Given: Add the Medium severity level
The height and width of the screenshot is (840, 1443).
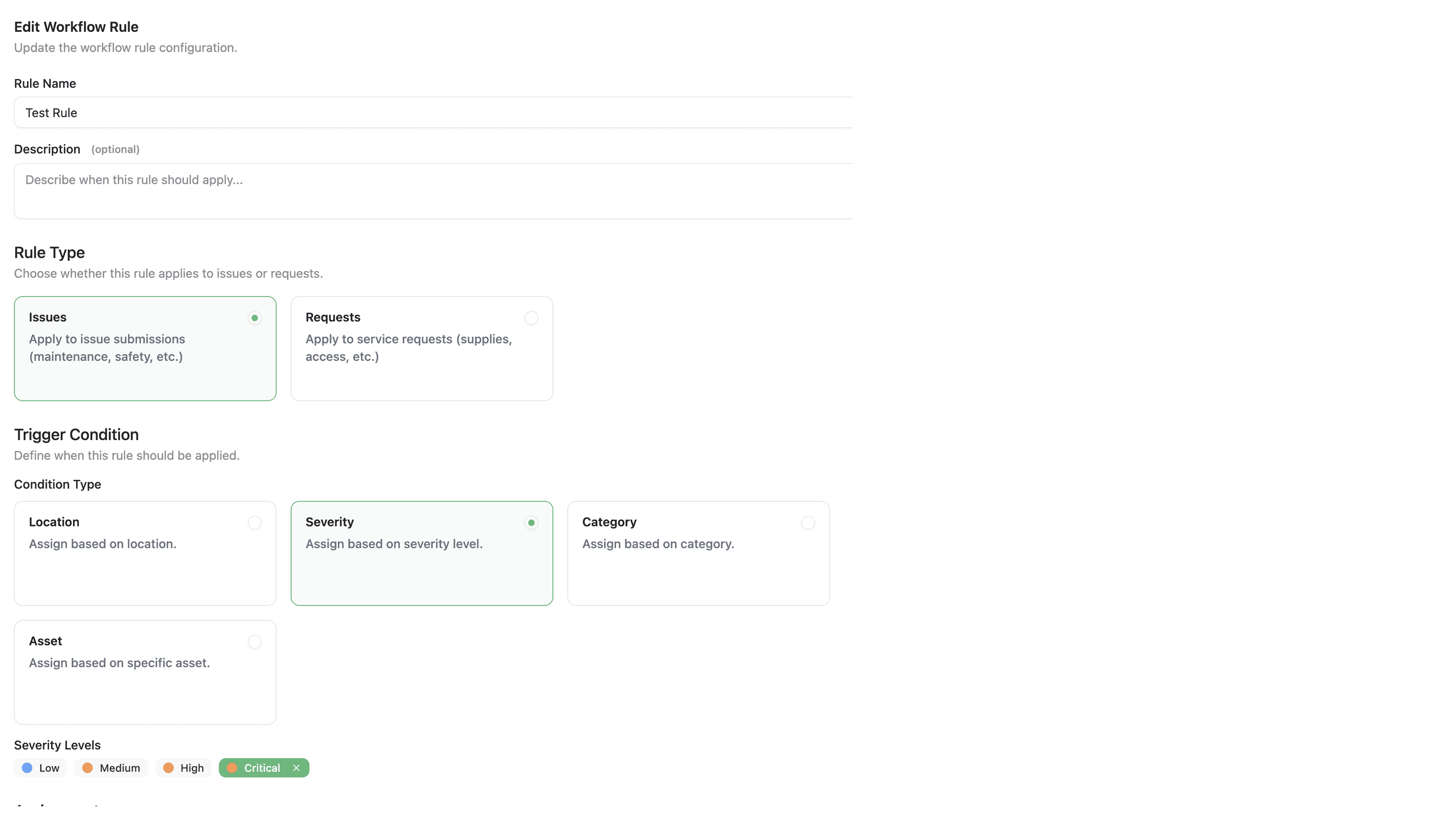Looking at the screenshot, I should 111,768.
